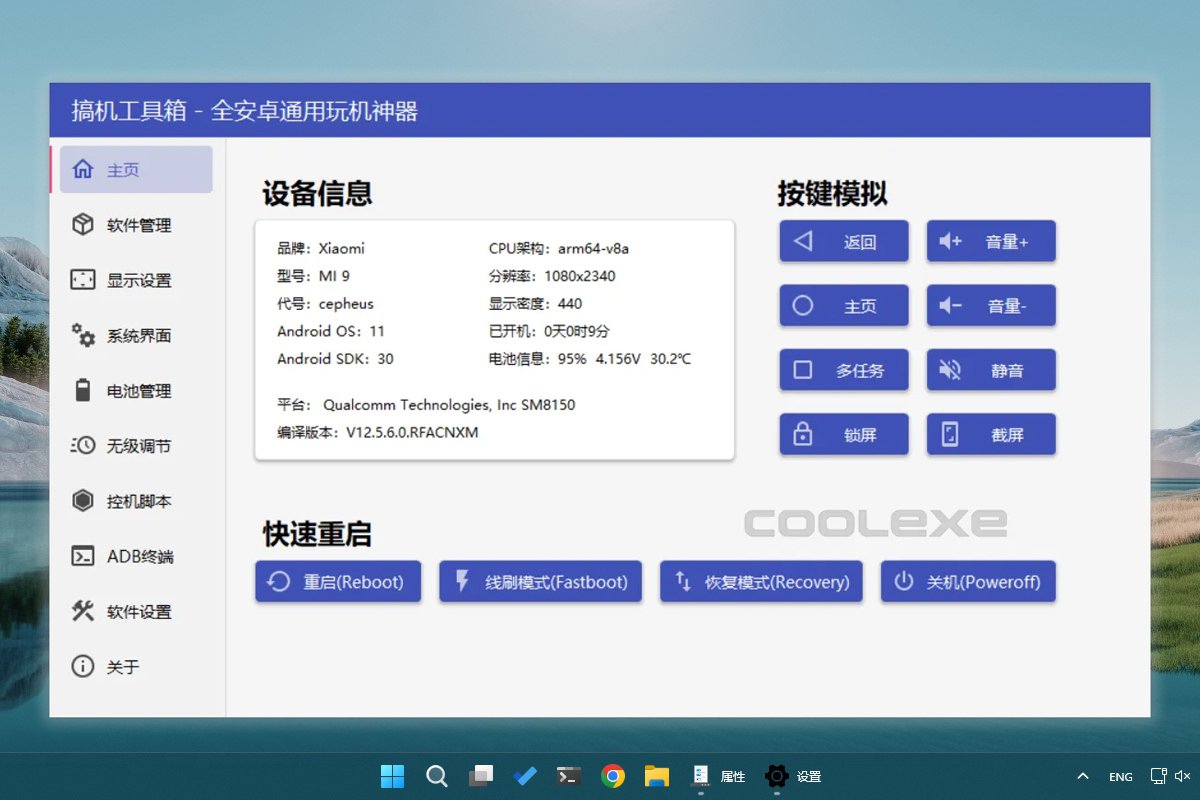
Task: Click the 分辨率：1080x2340 text
Action: point(552,276)
